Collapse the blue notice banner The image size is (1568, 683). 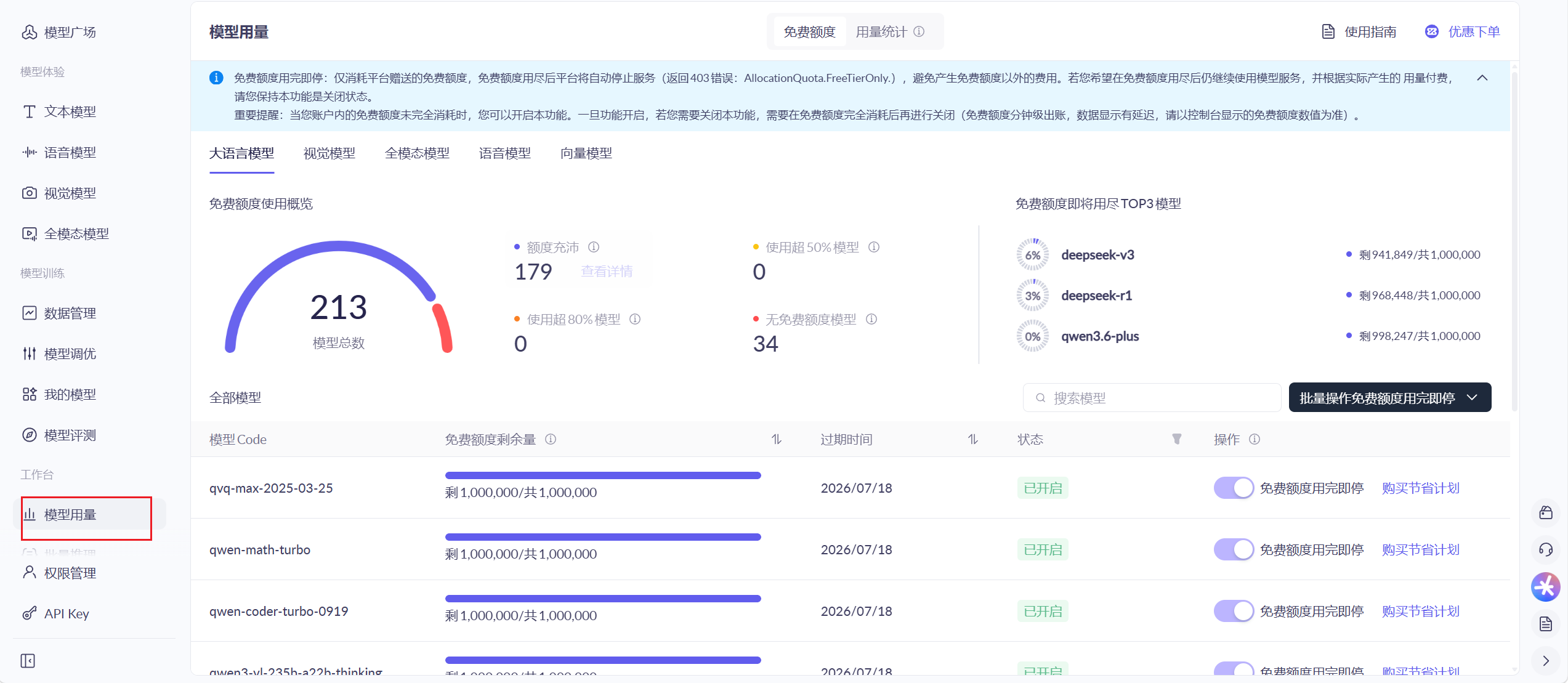pos(1482,78)
